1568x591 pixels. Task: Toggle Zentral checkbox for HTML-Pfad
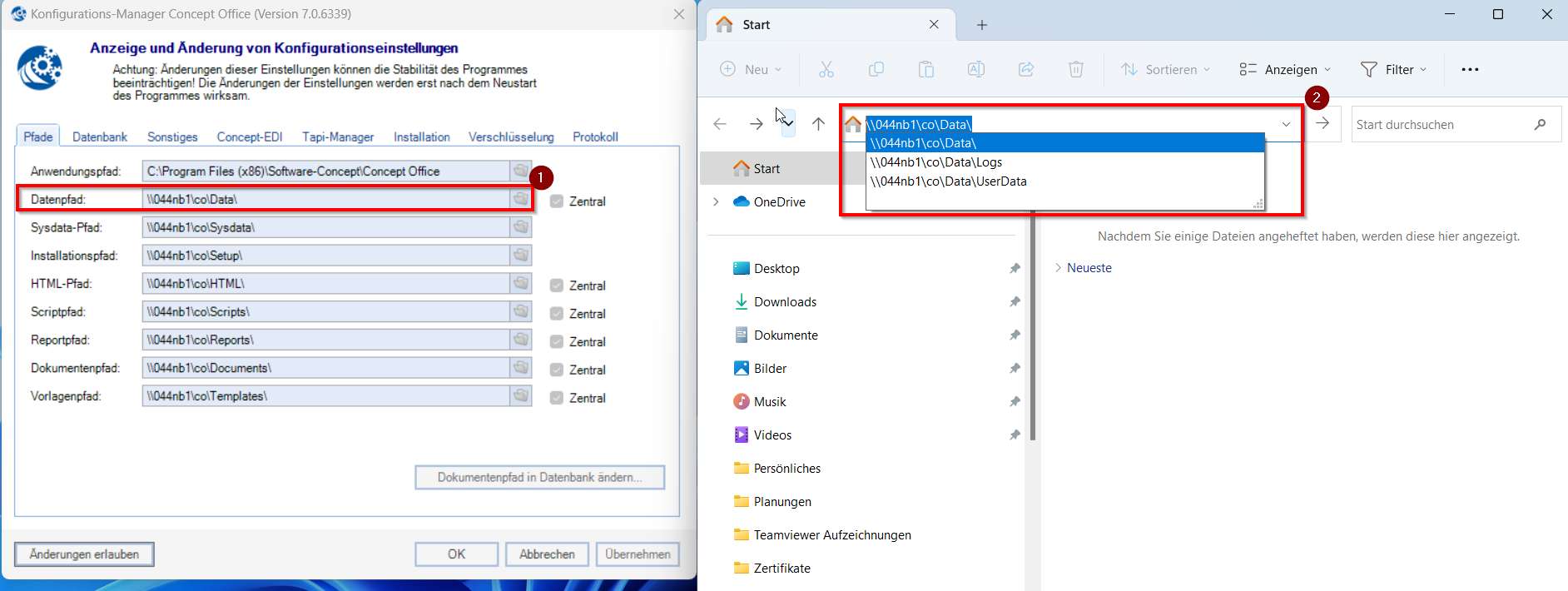point(557,286)
